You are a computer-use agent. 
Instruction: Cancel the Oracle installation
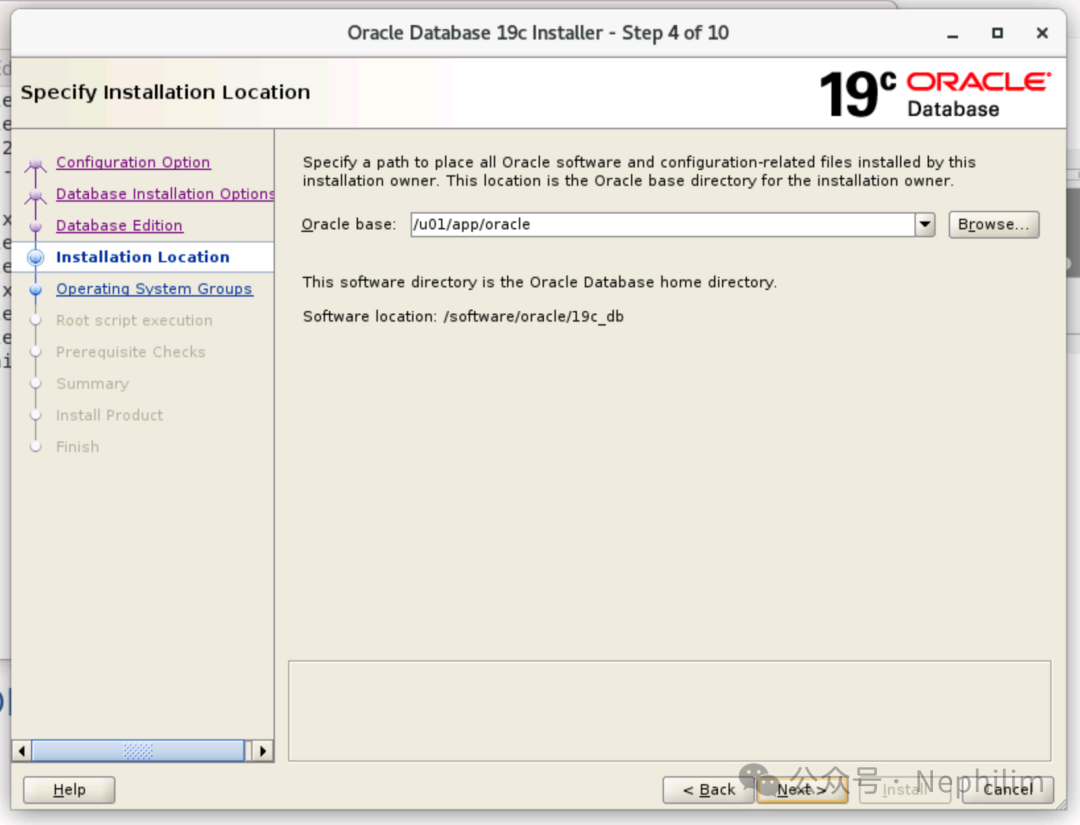(1008, 790)
